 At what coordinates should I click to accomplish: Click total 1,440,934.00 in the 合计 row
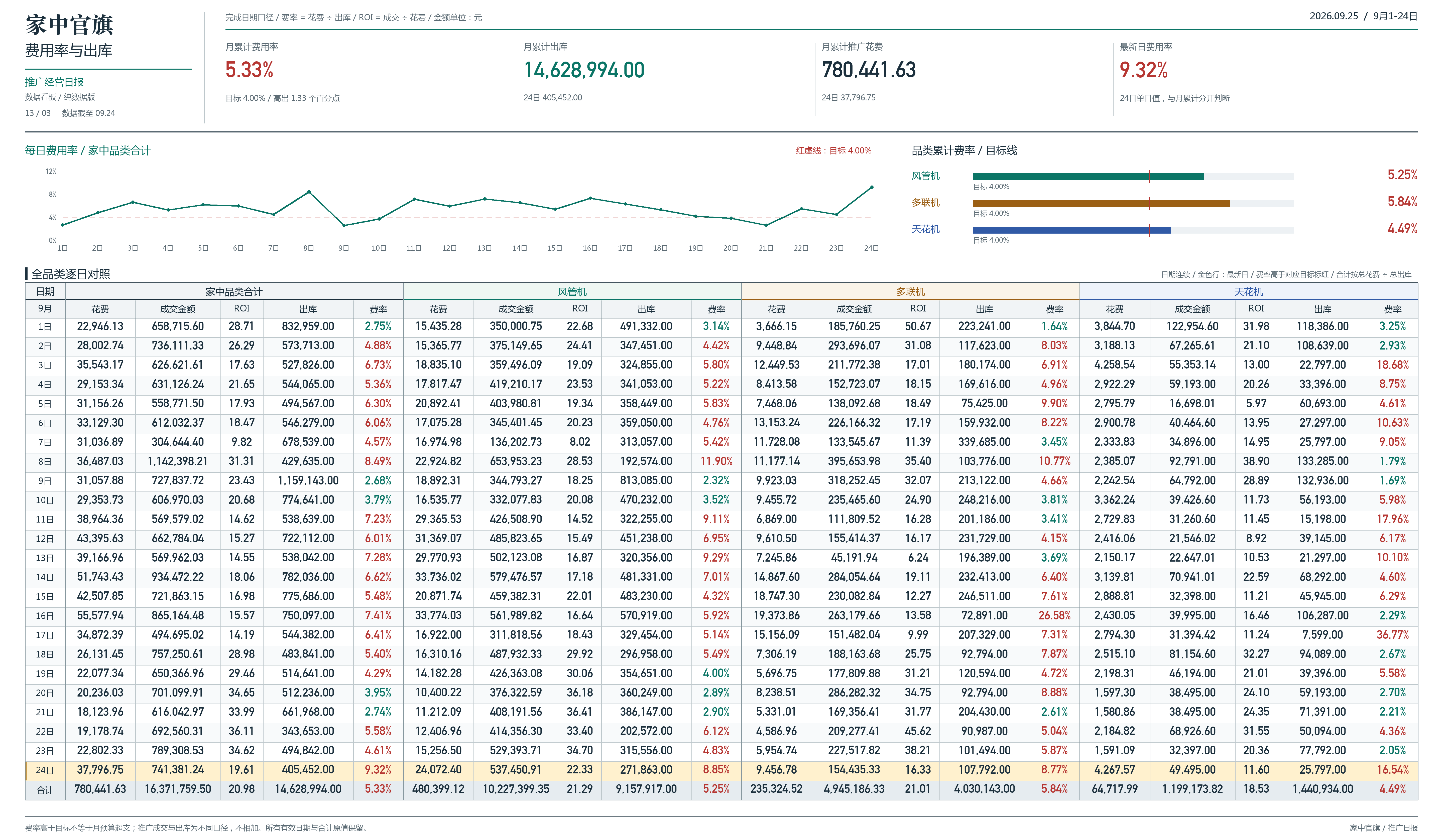[1323, 790]
